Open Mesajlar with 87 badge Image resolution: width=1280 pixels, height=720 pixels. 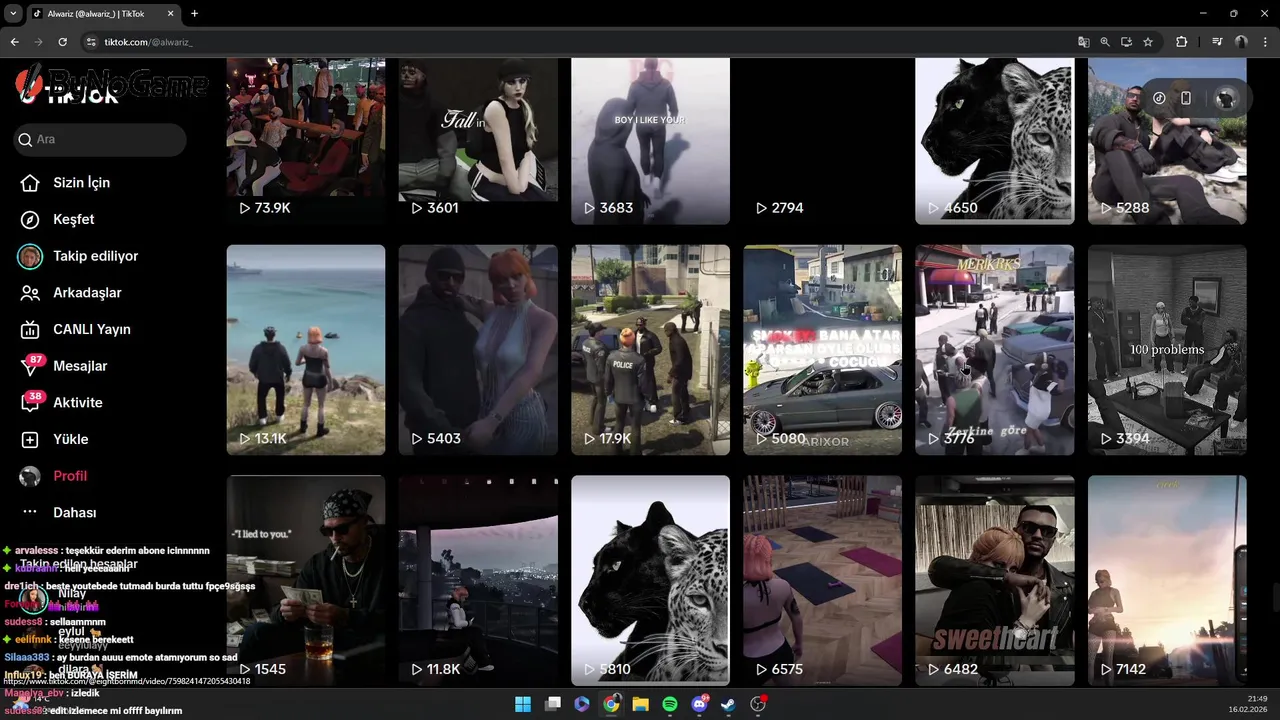coord(64,366)
